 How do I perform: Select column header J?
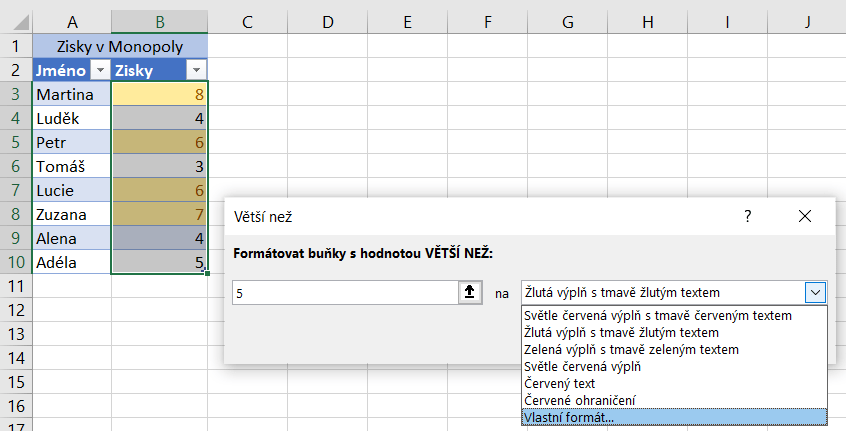[806, 21]
